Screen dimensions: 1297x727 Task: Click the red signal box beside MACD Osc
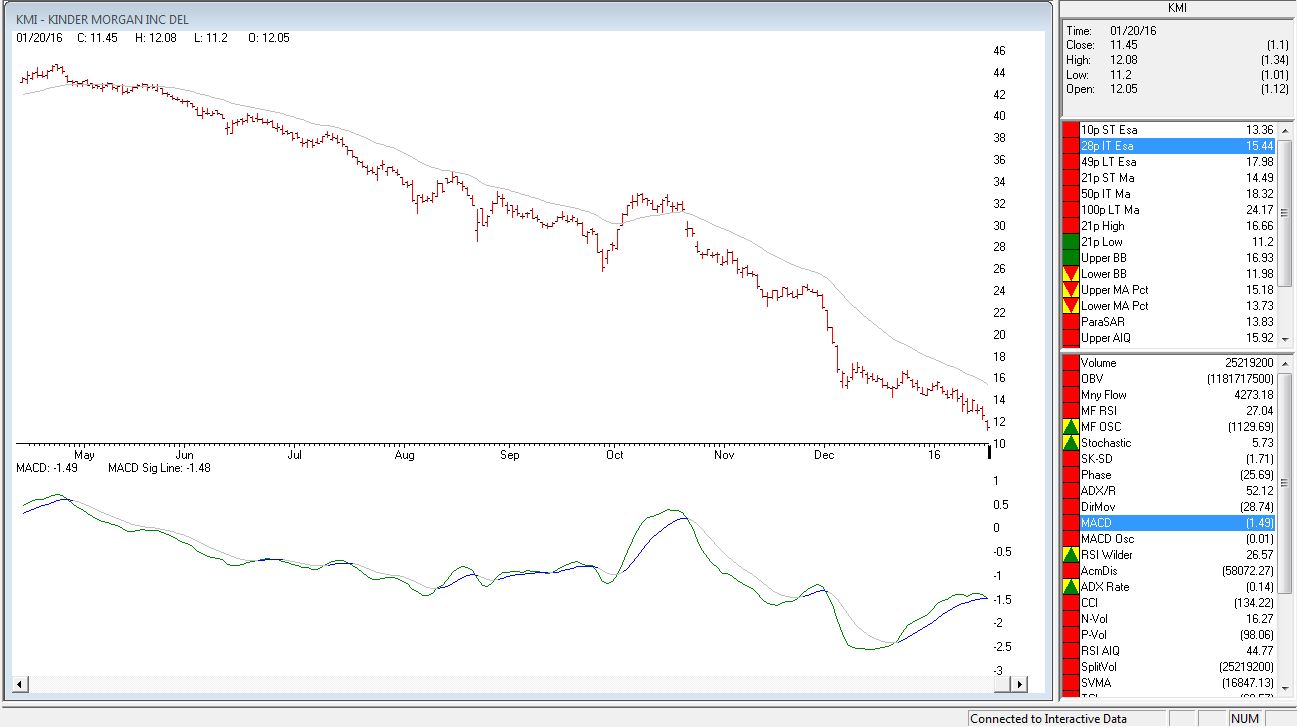click(x=1071, y=539)
